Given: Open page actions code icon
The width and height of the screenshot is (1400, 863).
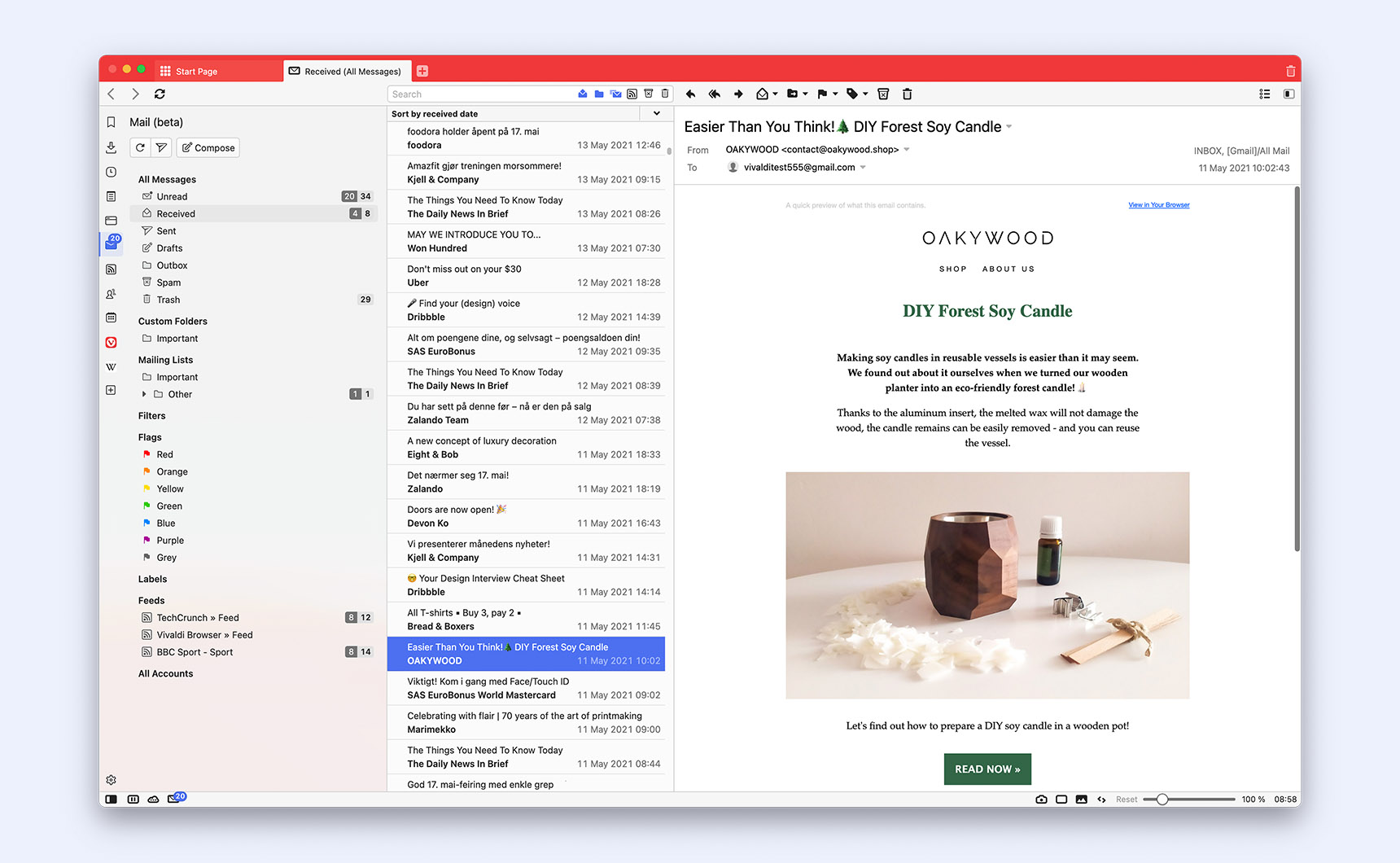Looking at the screenshot, I should click(x=1101, y=799).
